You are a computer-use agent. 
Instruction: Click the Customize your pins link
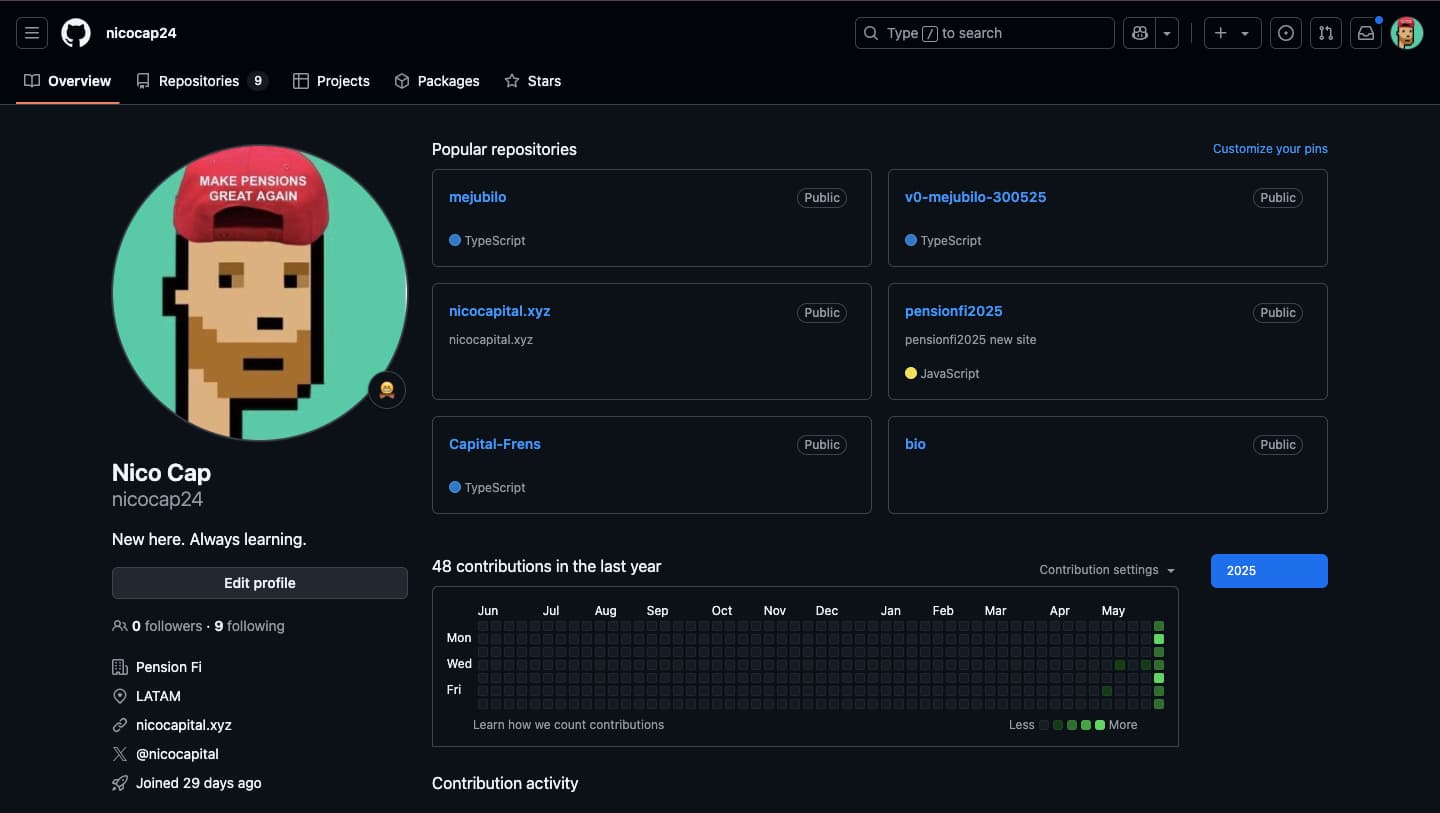pos(1270,149)
